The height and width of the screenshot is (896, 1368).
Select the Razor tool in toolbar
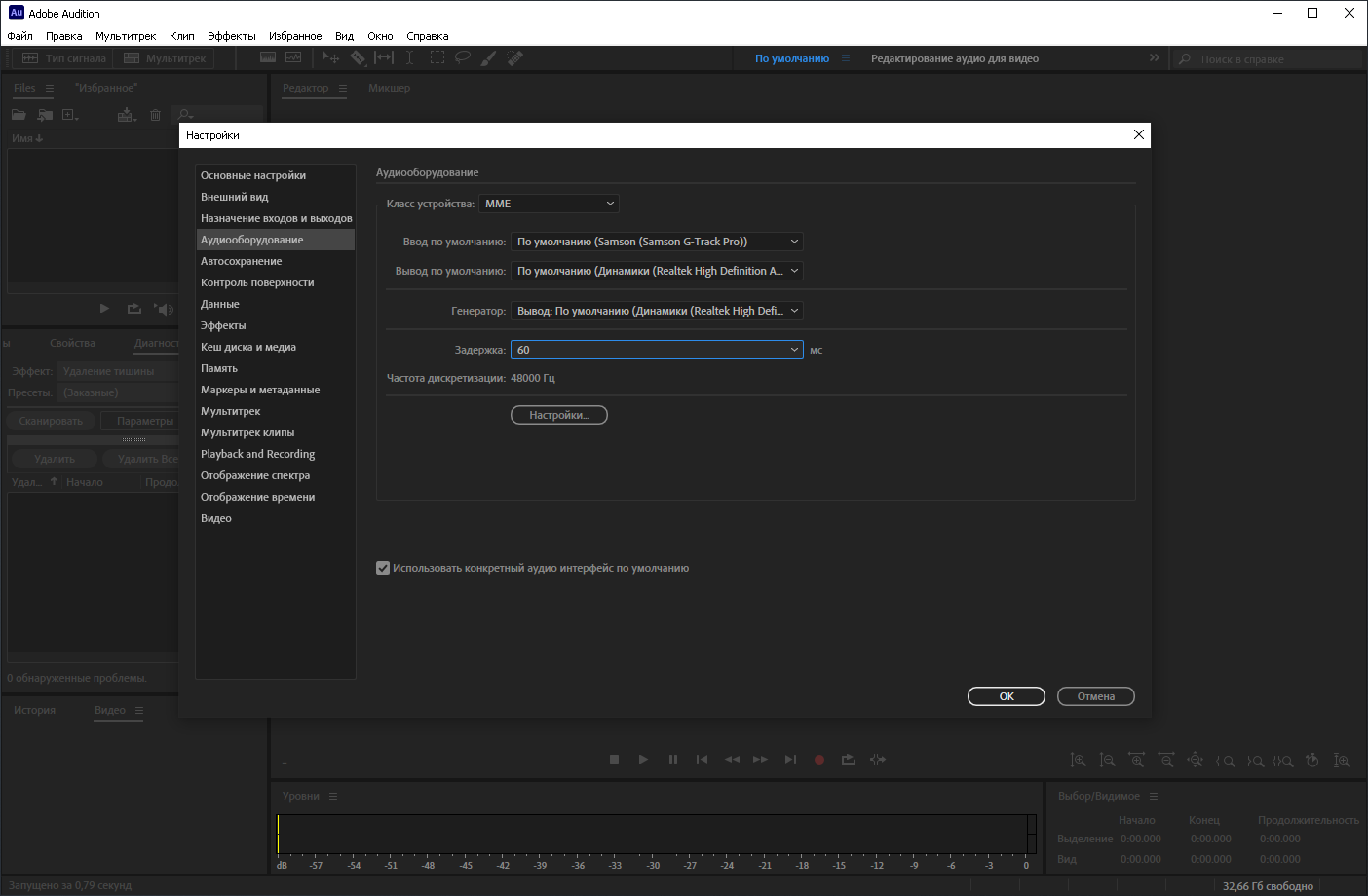point(358,58)
